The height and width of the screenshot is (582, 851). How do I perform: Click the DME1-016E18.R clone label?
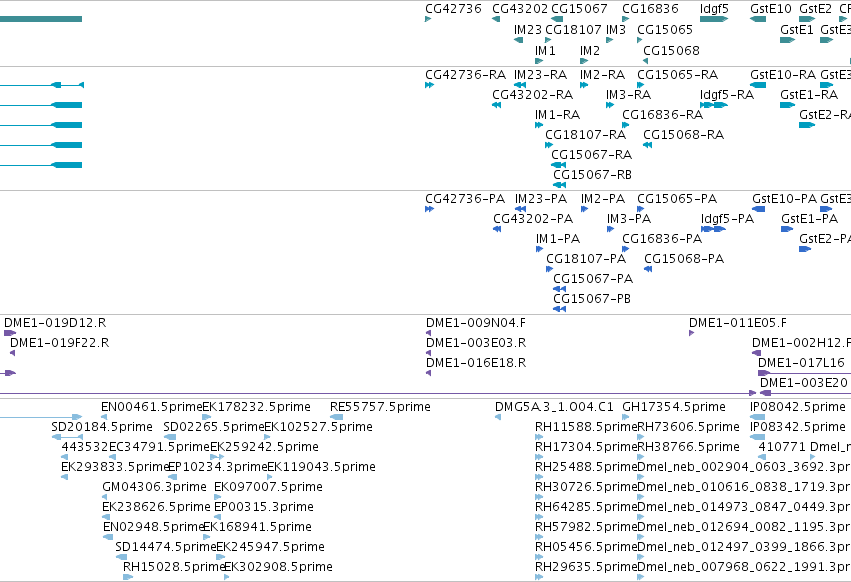(475, 364)
